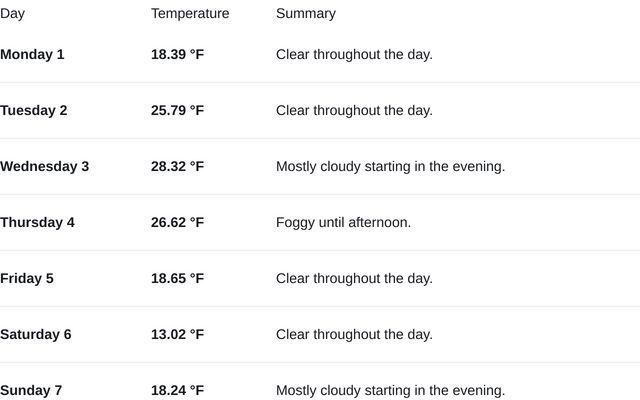640x400 pixels.
Task: Select the Monday 1 row label
Action: point(32,54)
